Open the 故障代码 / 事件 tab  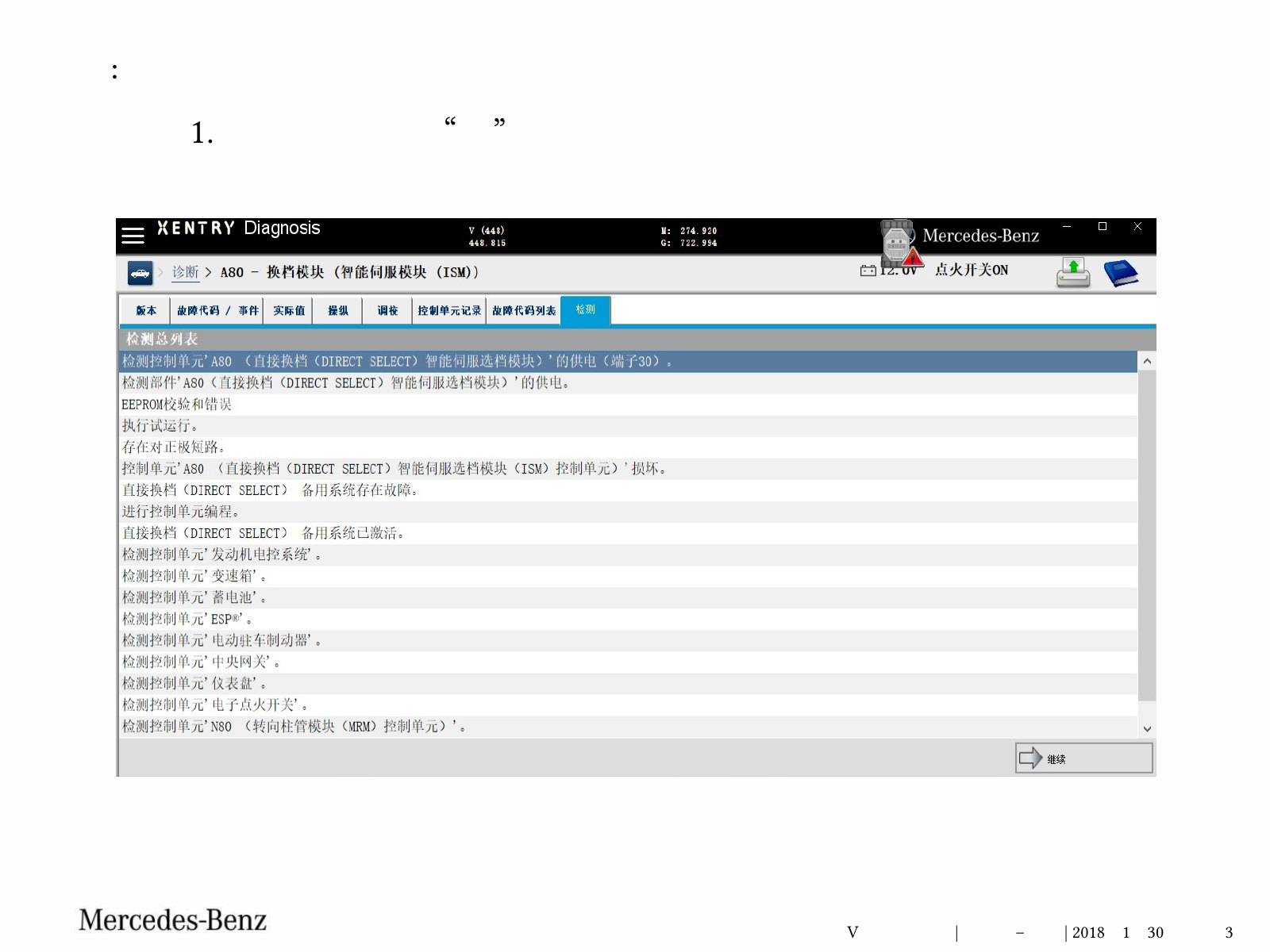pyautogui.click(x=217, y=310)
